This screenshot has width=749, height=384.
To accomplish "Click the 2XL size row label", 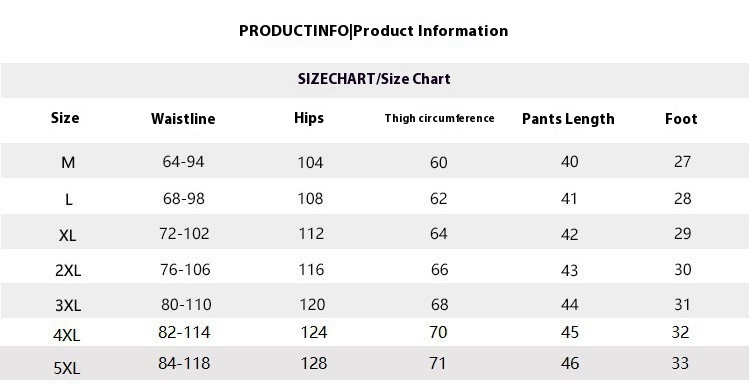I will (68, 271).
